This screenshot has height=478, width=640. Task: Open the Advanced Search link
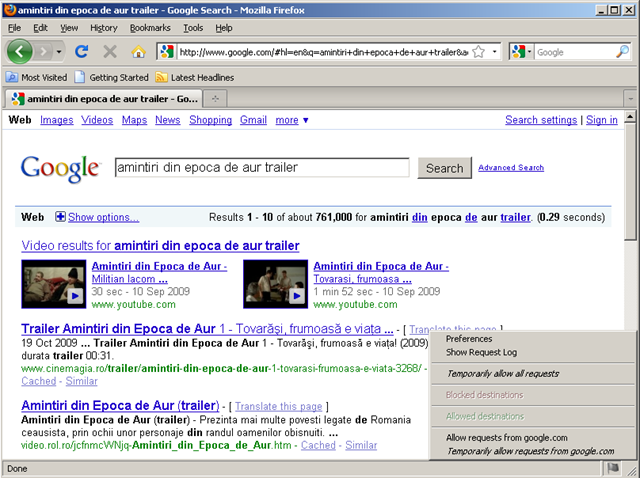tap(511, 168)
